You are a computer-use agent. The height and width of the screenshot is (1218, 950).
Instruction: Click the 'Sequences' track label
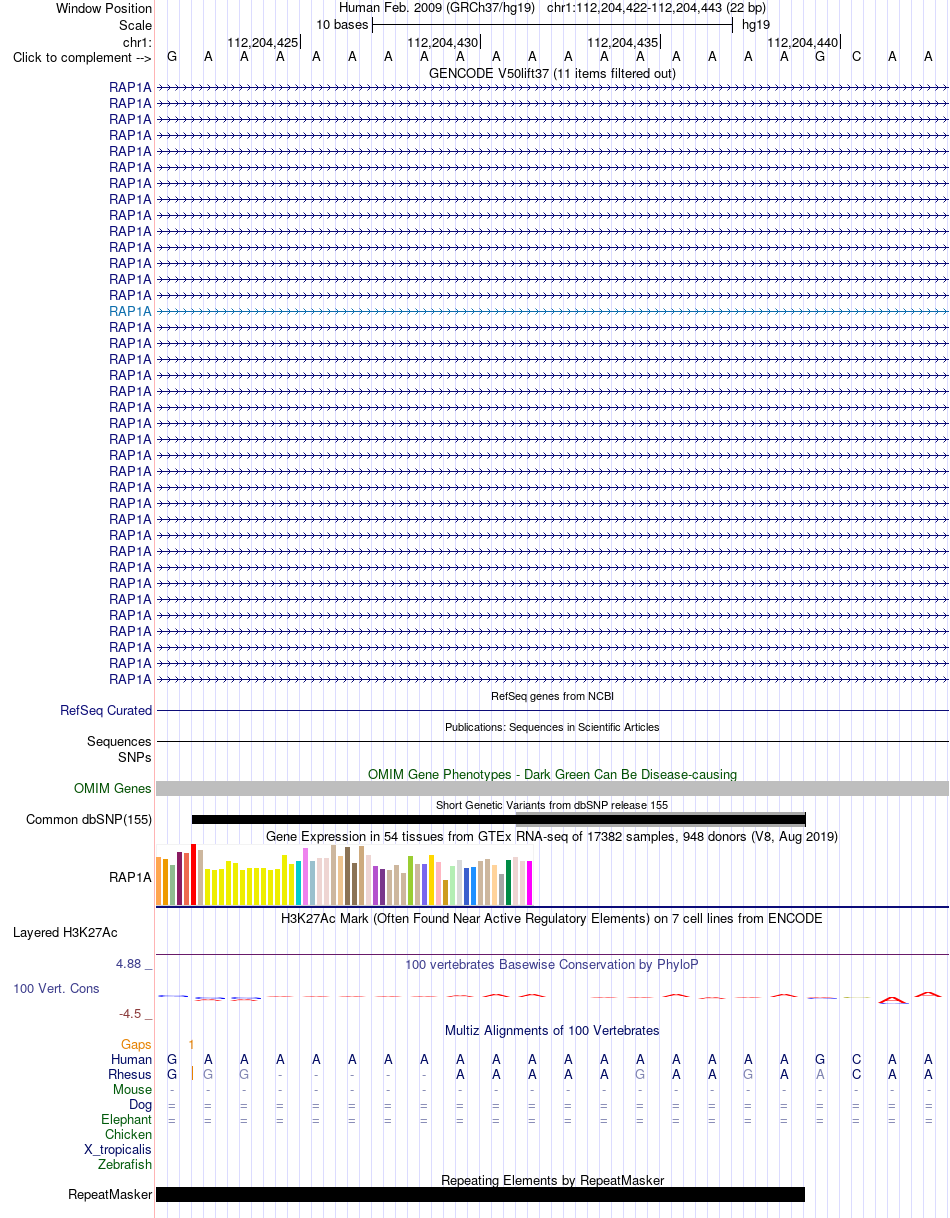tap(119, 741)
